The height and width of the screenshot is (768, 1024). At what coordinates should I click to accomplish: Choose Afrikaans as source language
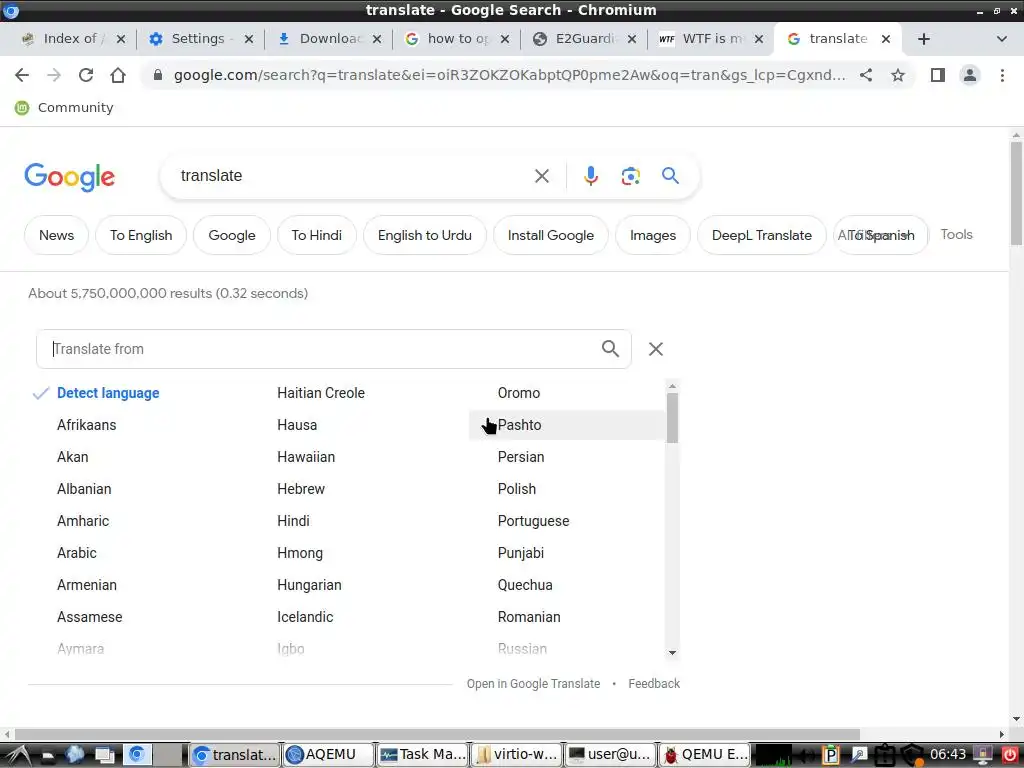tap(86, 425)
